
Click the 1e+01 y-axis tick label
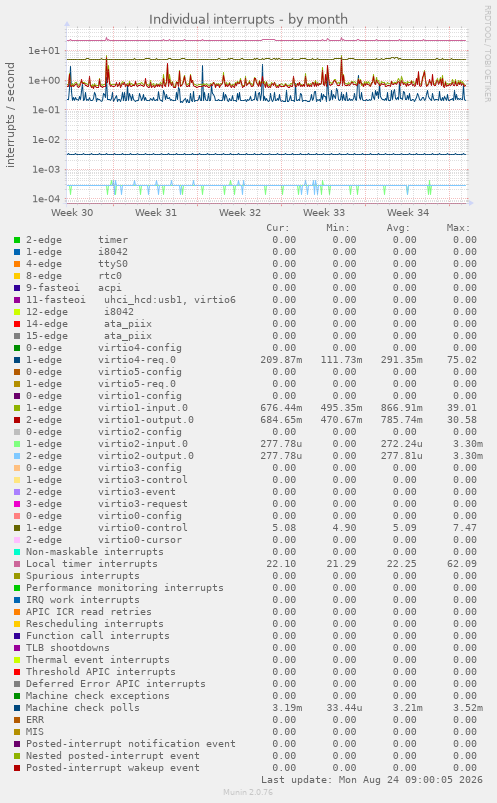point(44,51)
